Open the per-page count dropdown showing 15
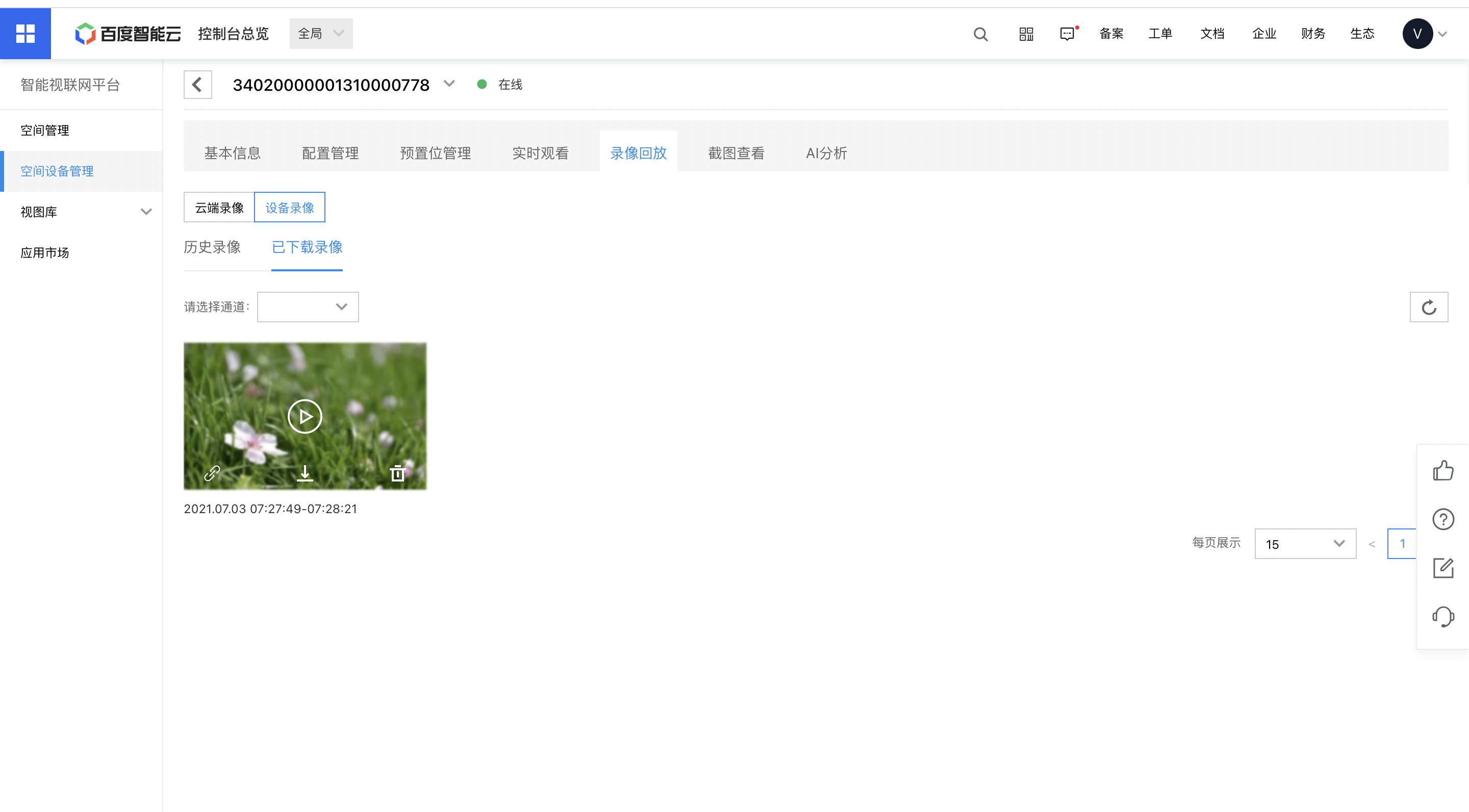1469x812 pixels. pos(1305,544)
